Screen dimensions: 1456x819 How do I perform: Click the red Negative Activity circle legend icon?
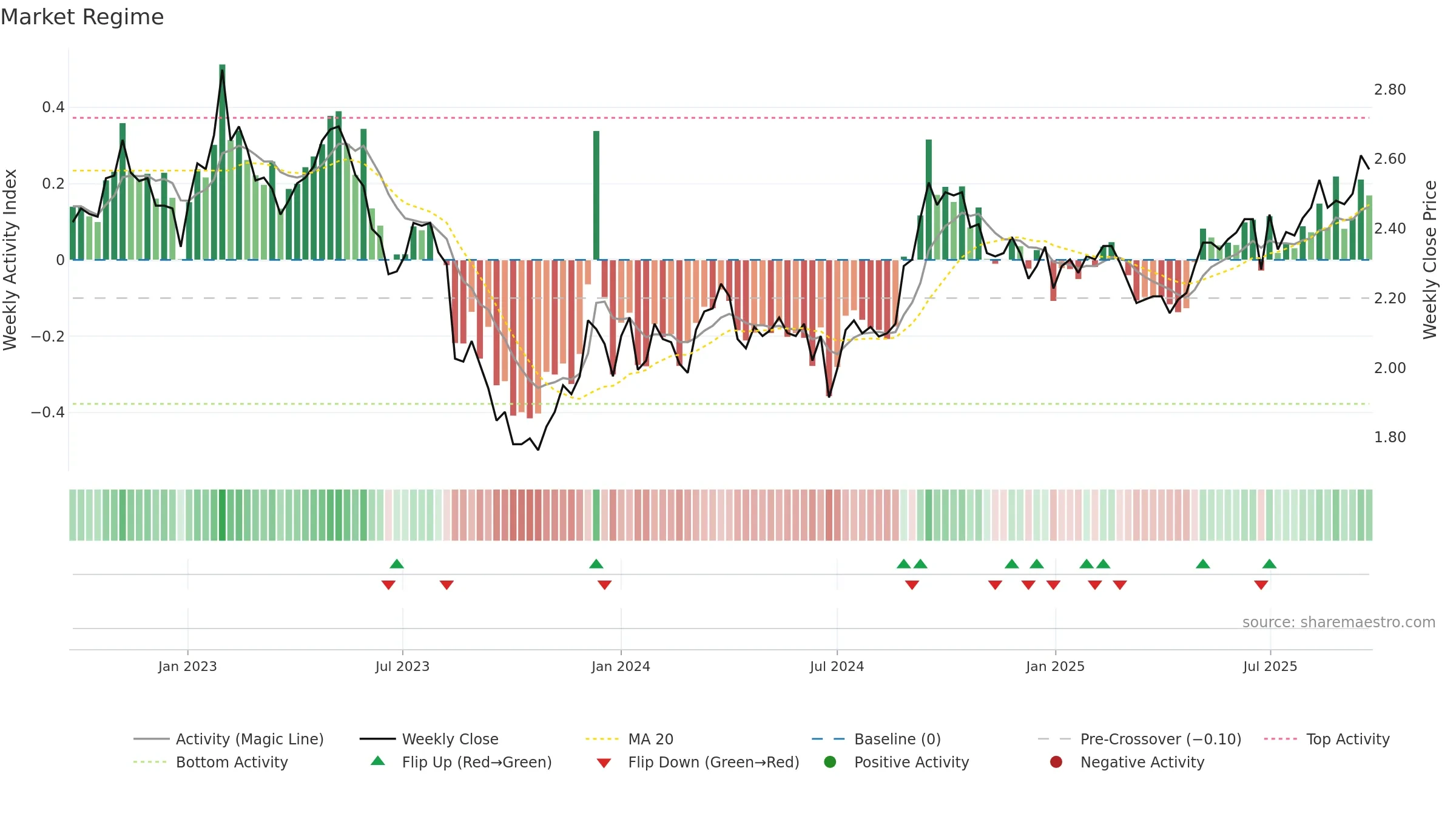pos(1056,762)
